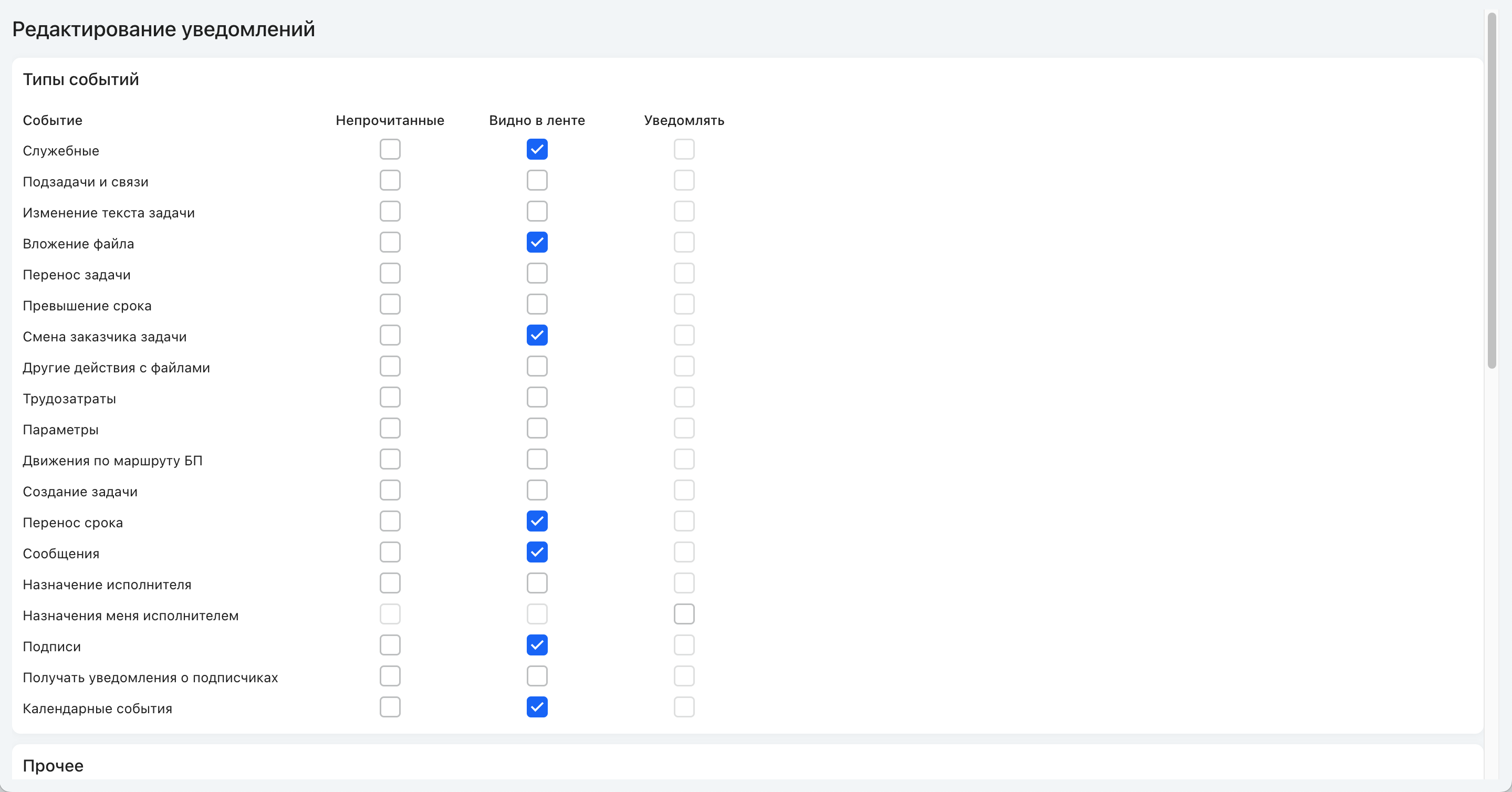Enable Видно в ленте for Создание задачи

[x=537, y=490]
